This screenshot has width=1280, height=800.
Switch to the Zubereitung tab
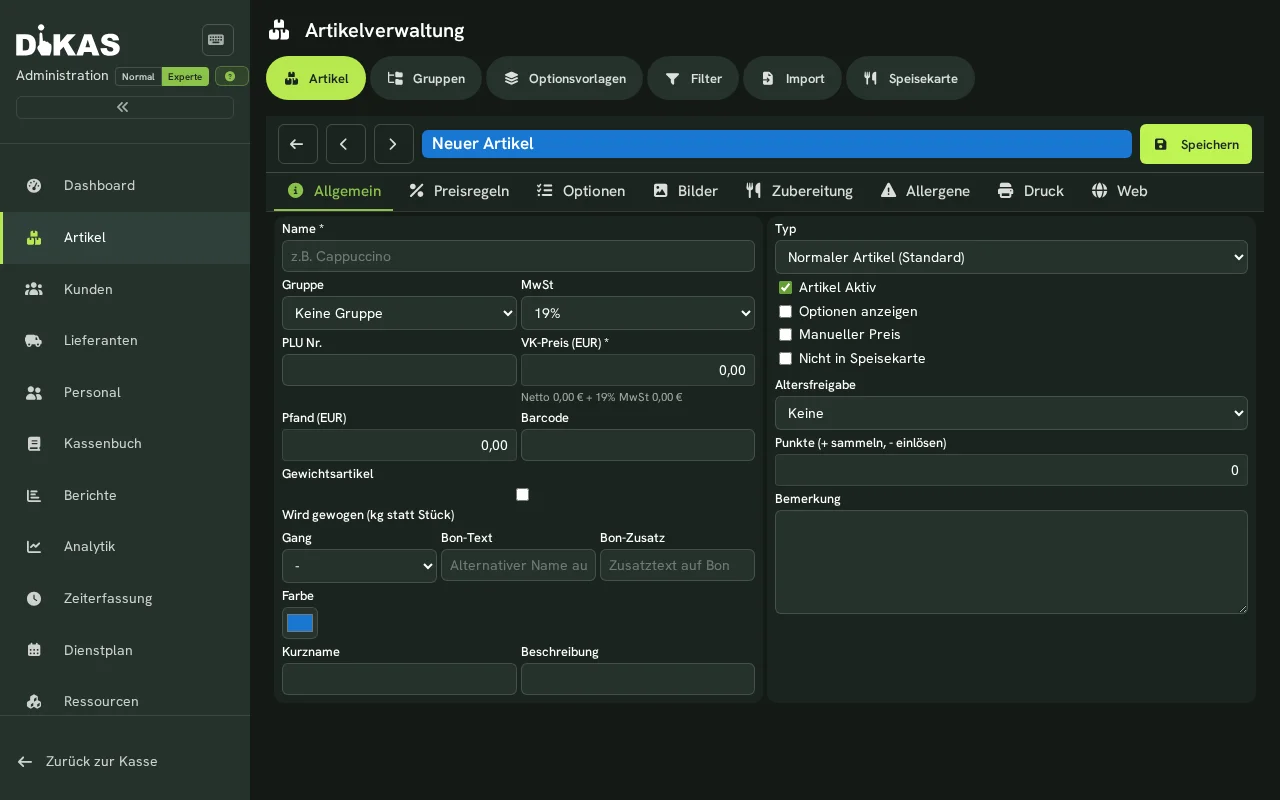799,191
